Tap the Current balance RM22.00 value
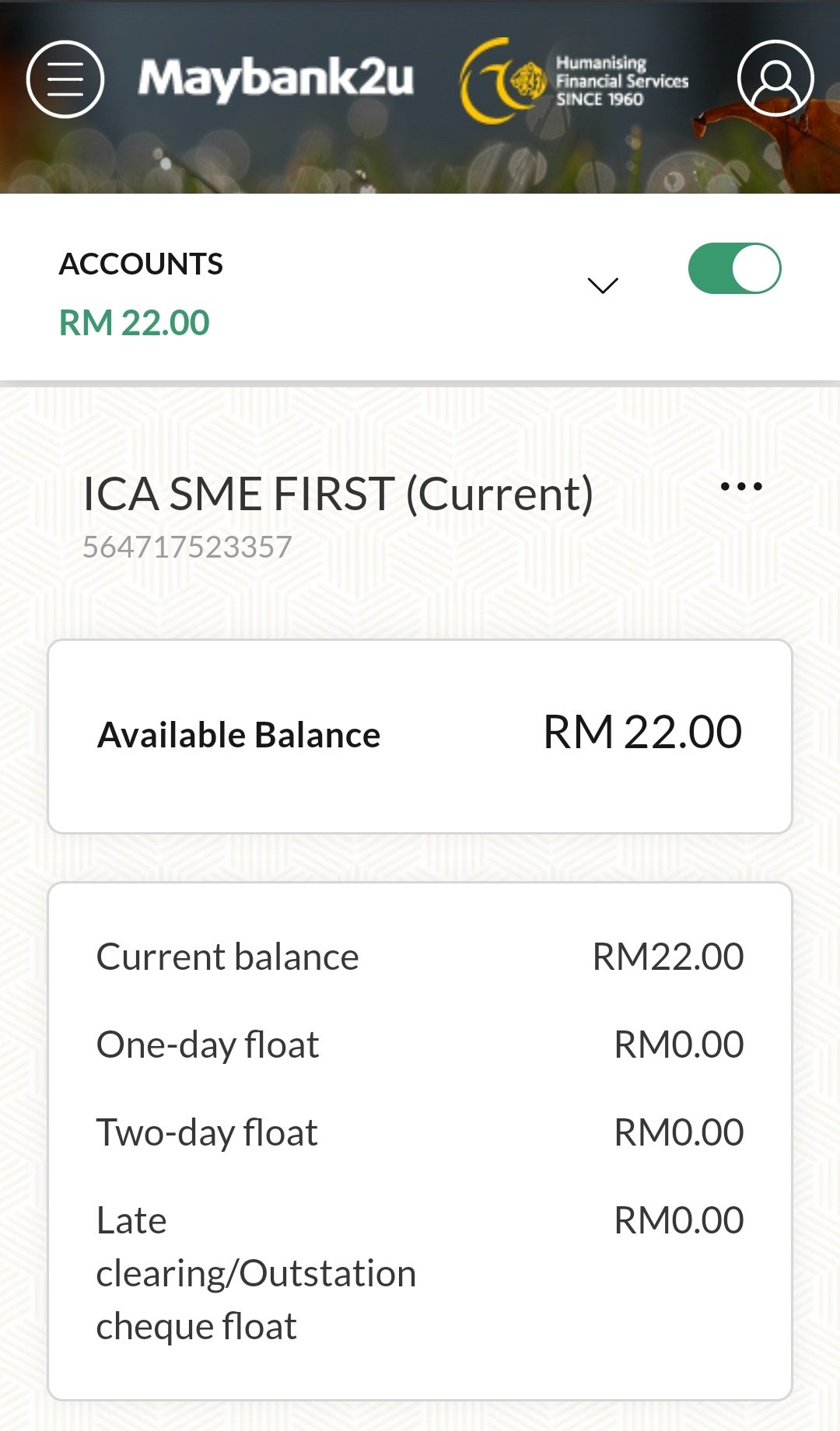The height and width of the screenshot is (1431, 840). (668, 957)
